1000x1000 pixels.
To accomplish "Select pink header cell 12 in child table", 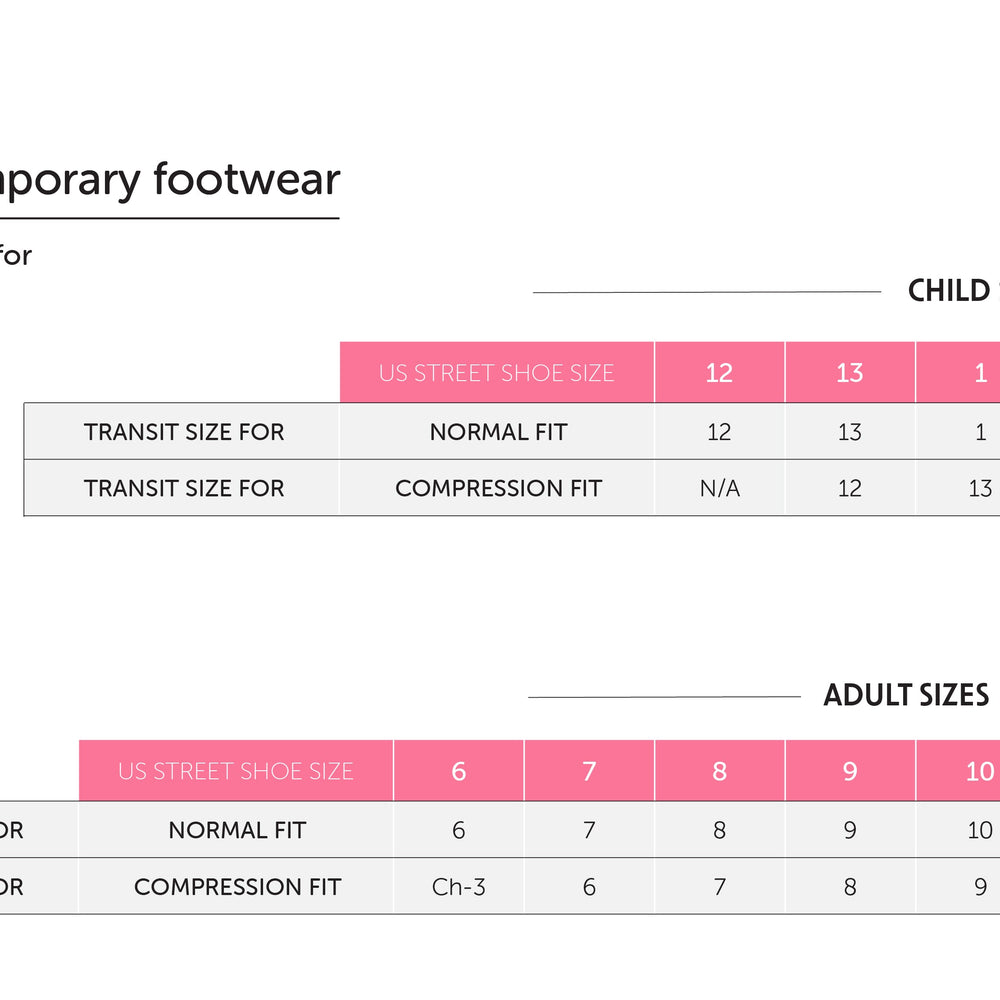I will point(719,373).
